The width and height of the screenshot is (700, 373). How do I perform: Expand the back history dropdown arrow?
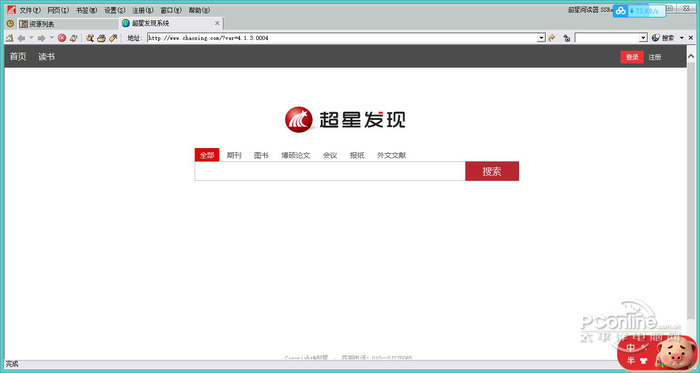click(x=31, y=38)
